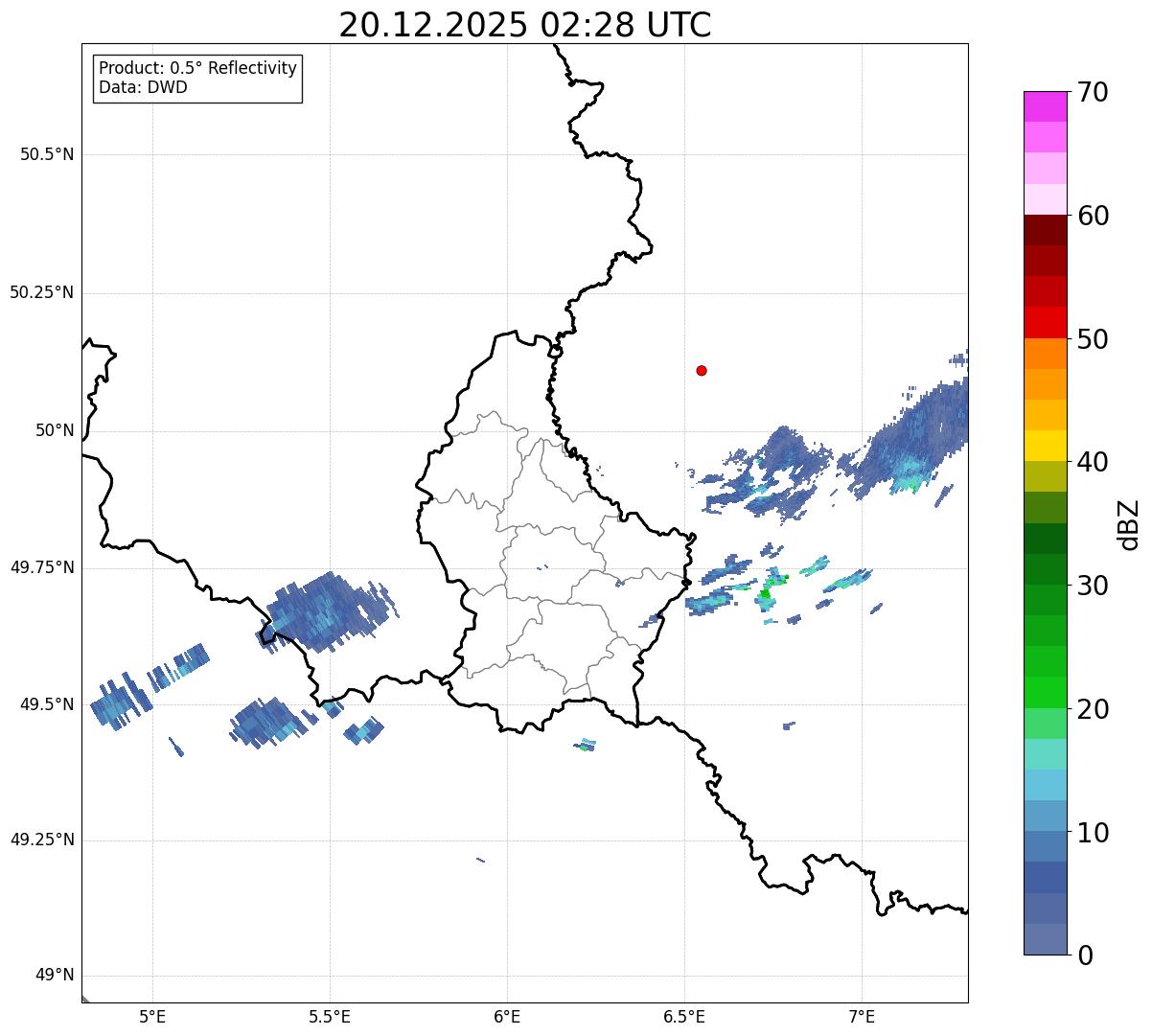1152x1036 pixels.
Task: Click the 5°E longitude label
Action: click(152, 1016)
